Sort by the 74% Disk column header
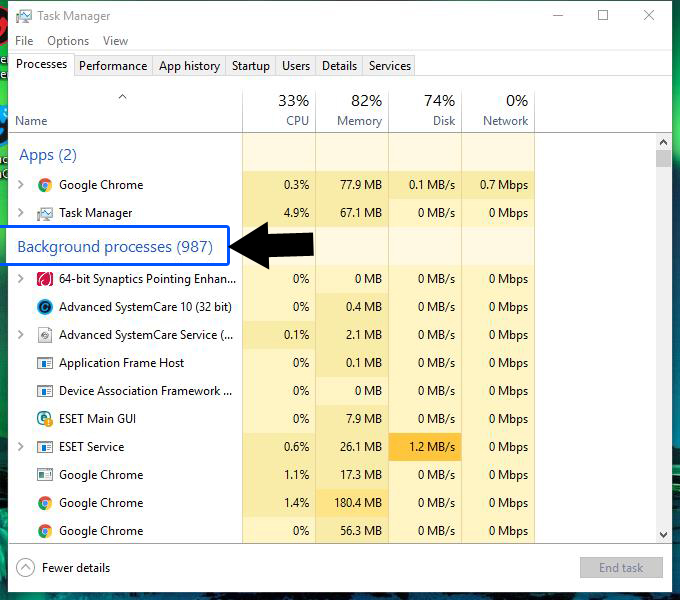This screenshot has height=600, width=680. pos(425,111)
